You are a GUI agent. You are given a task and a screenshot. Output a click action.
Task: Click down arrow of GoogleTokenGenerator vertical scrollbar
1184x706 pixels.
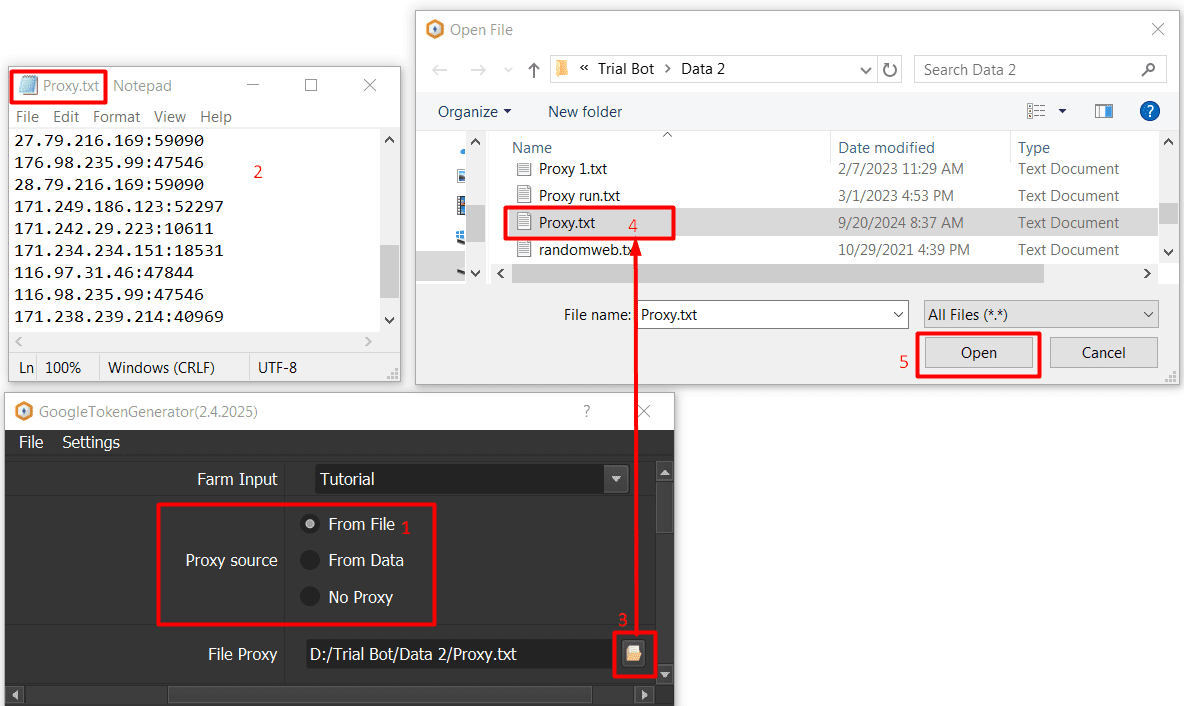(x=664, y=674)
